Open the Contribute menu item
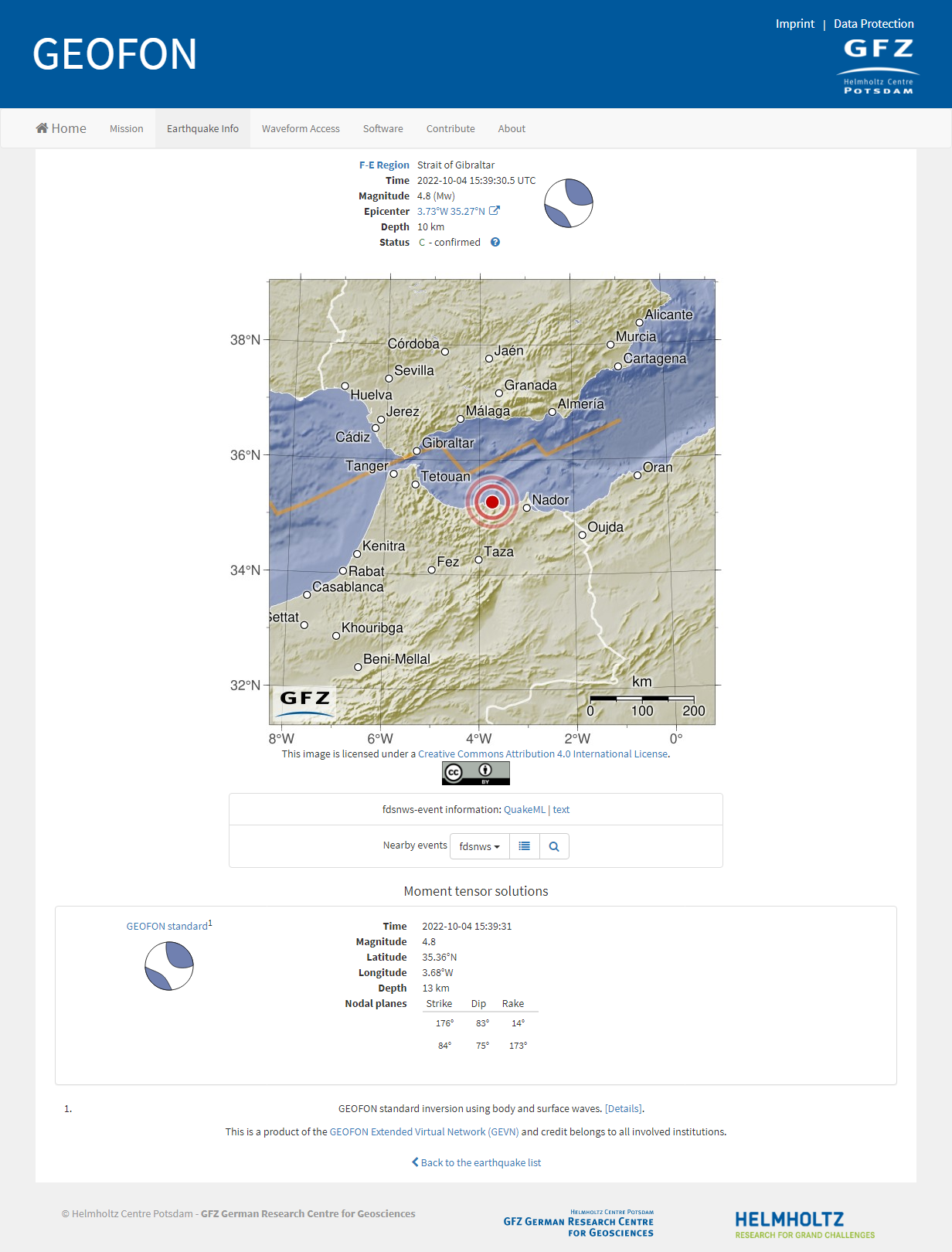The image size is (952, 1252). click(x=450, y=128)
